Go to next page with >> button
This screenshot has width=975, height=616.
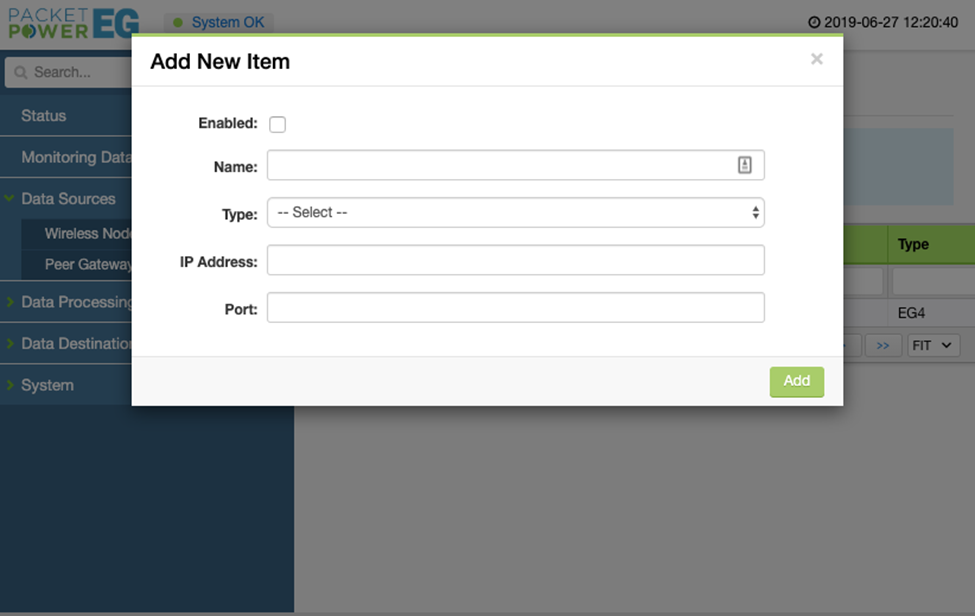pos(882,345)
